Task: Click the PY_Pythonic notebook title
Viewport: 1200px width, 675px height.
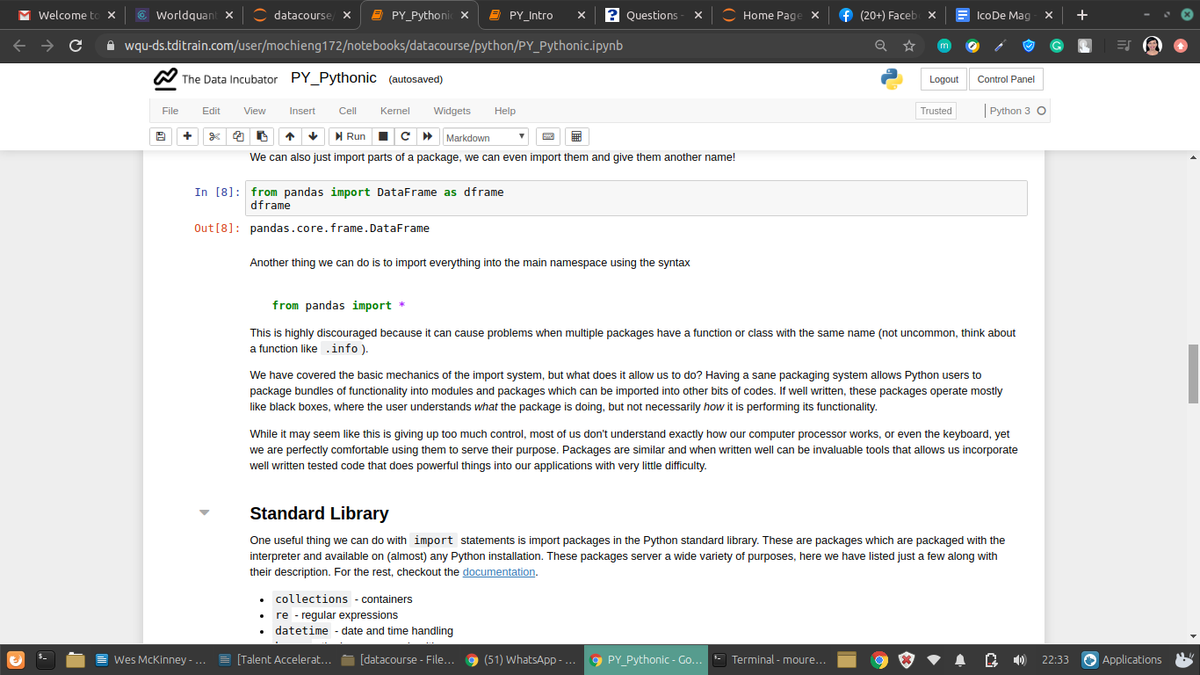Action: (x=333, y=78)
